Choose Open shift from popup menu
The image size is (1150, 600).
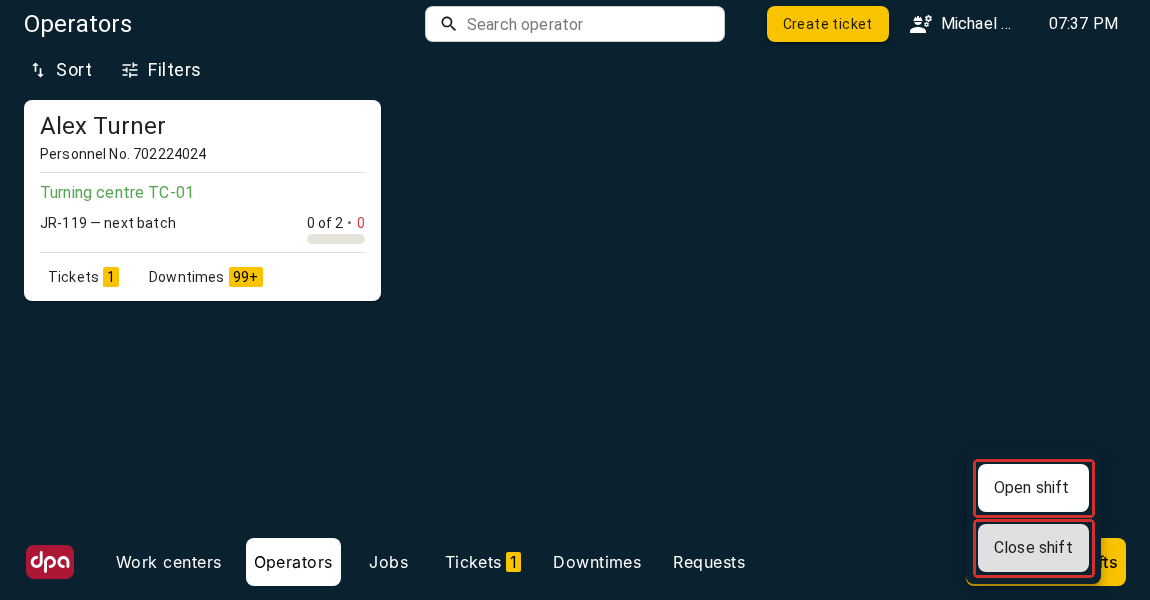point(1033,488)
